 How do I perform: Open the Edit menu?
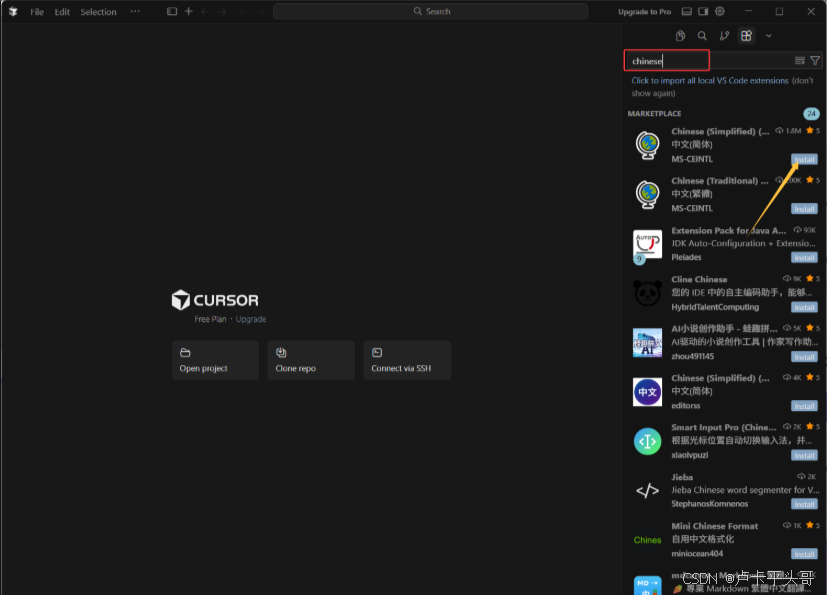(x=62, y=12)
